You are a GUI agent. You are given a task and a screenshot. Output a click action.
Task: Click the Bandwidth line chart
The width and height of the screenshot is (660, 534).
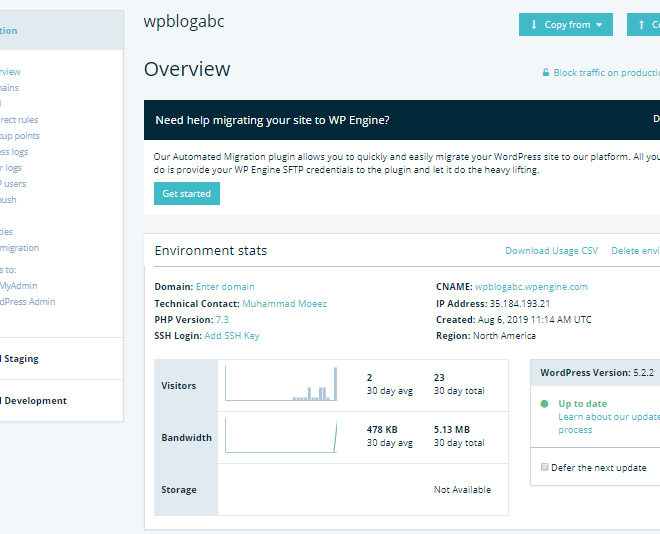(281, 436)
